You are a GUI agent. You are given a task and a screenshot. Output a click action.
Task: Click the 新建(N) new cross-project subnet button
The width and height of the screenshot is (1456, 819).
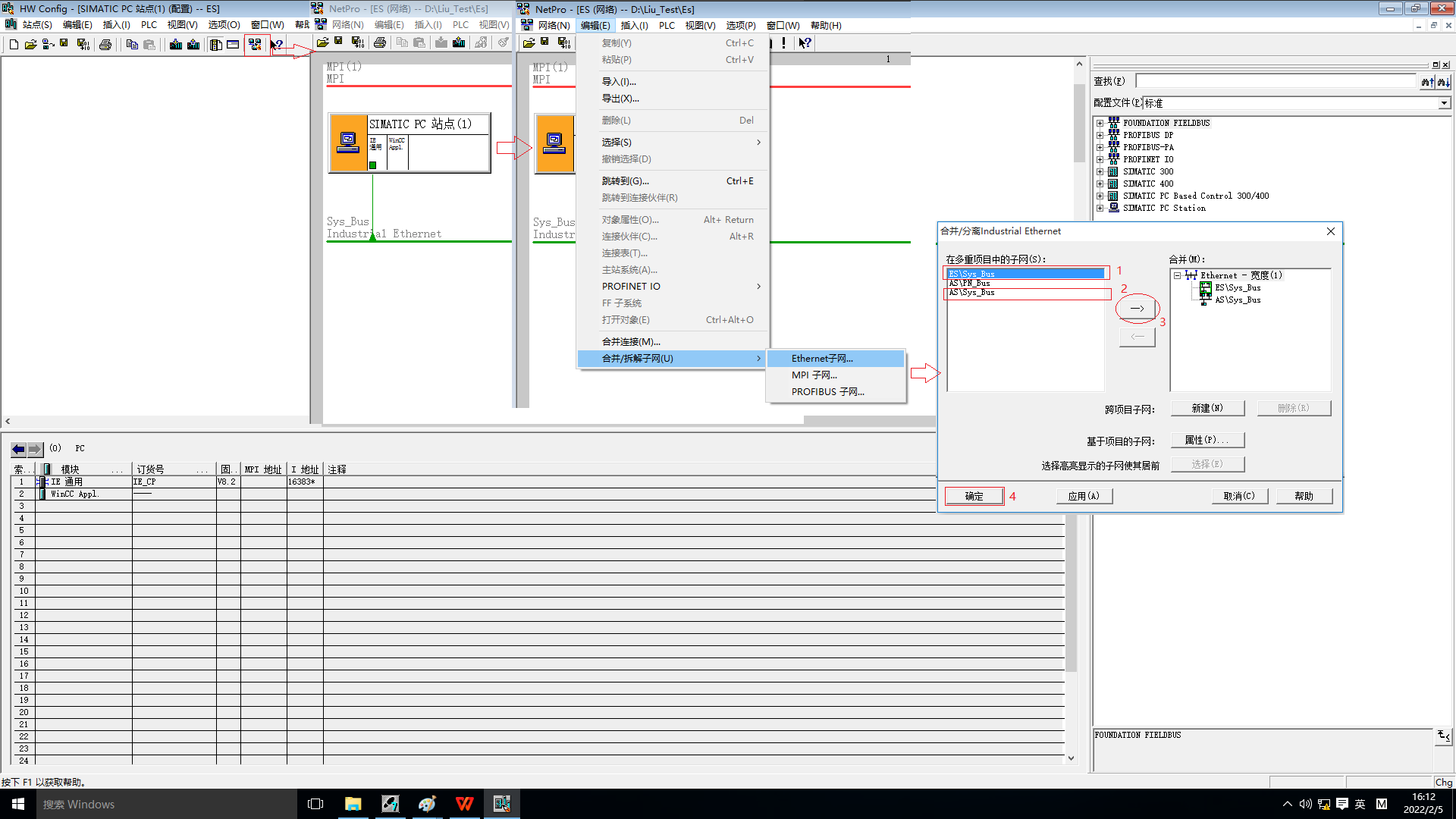(1207, 408)
